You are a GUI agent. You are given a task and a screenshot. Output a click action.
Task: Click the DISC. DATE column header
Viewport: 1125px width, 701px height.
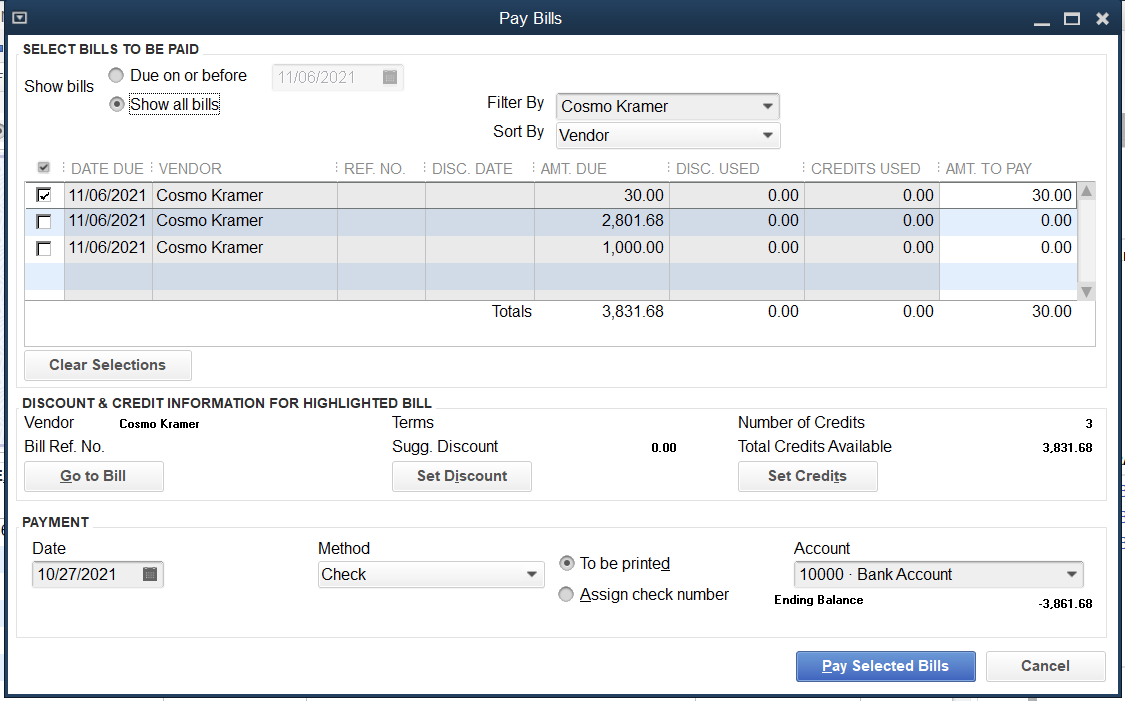coord(472,169)
